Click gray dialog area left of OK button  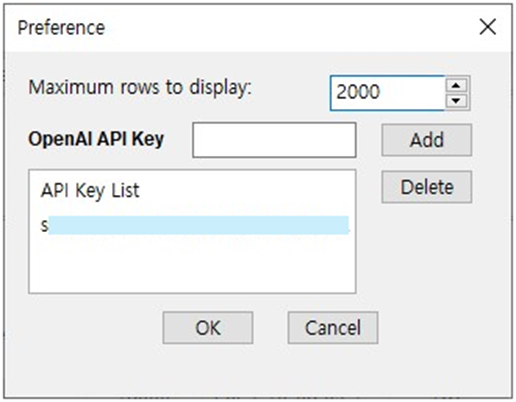pyautogui.click(x=93, y=328)
